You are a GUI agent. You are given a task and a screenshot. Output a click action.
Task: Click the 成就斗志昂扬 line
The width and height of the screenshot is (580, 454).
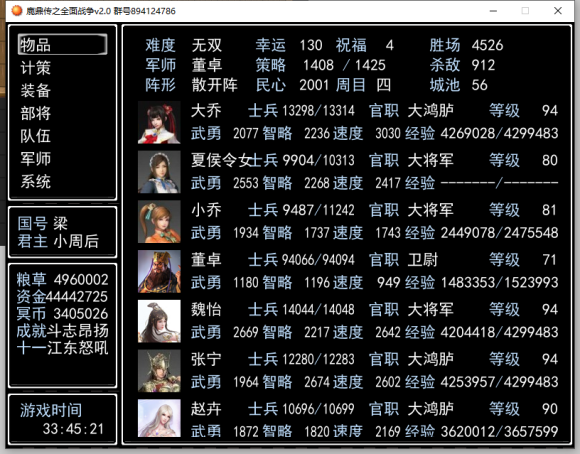(63, 330)
